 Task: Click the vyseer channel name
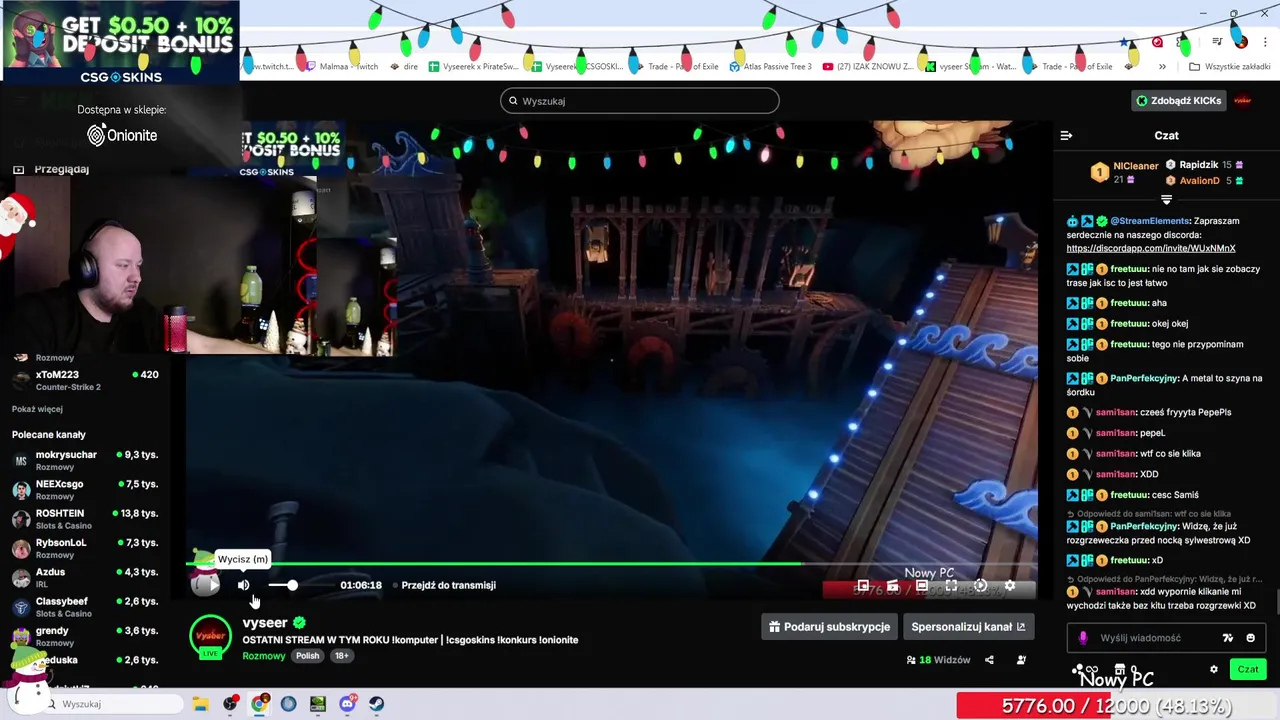tap(265, 622)
